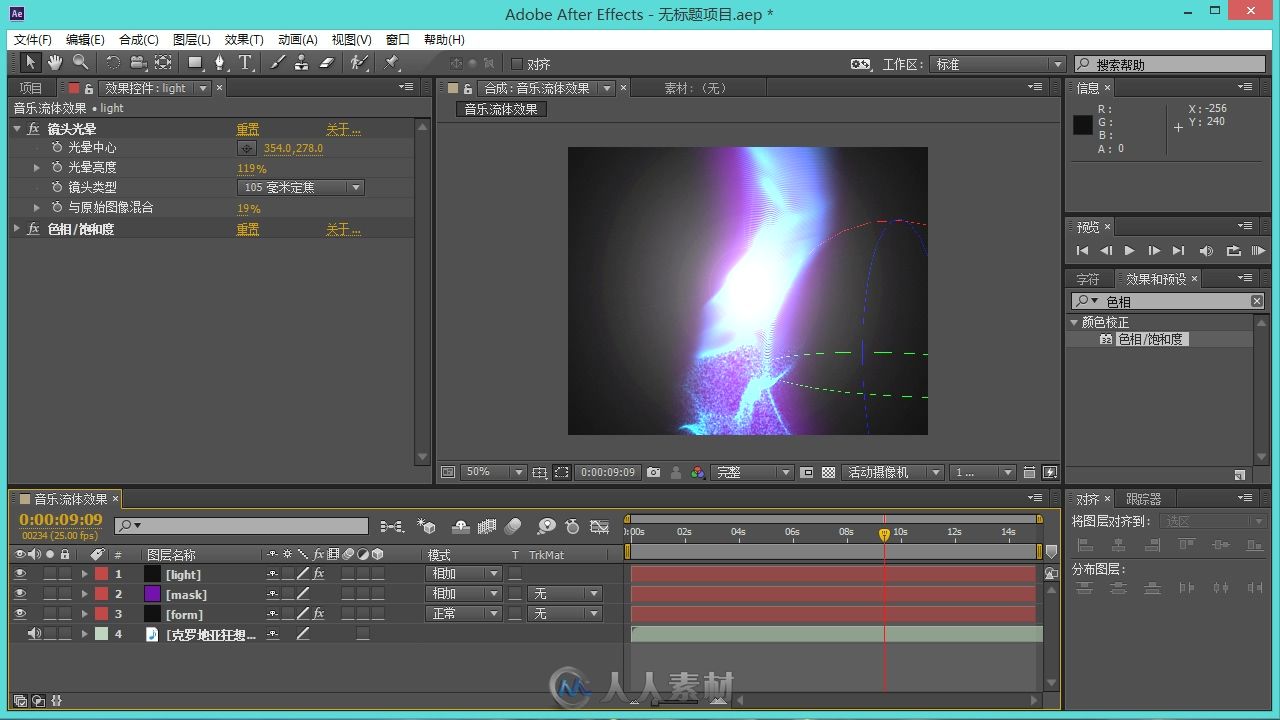
Task: Select the Eraser tool
Action: click(x=326, y=63)
